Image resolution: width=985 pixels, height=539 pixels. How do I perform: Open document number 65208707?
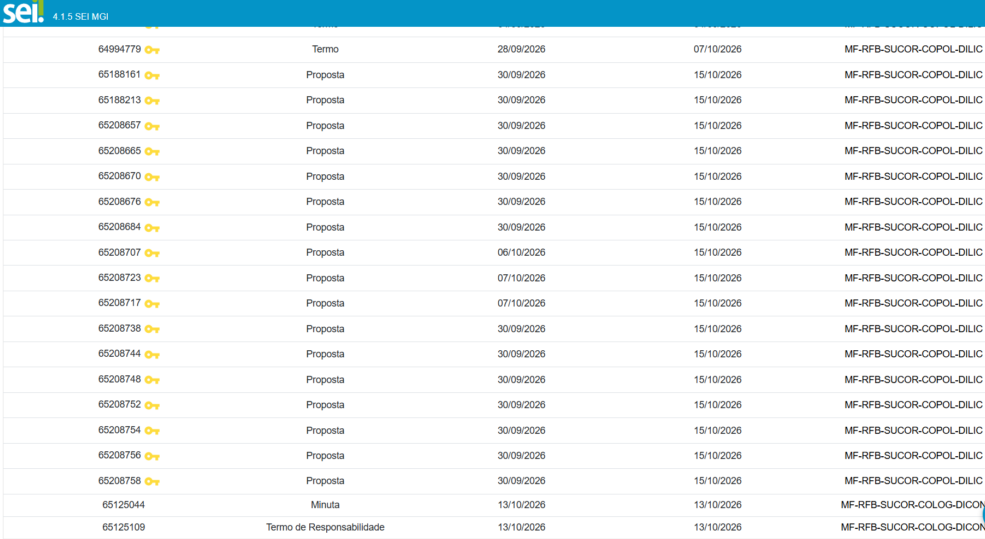tap(119, 252)
